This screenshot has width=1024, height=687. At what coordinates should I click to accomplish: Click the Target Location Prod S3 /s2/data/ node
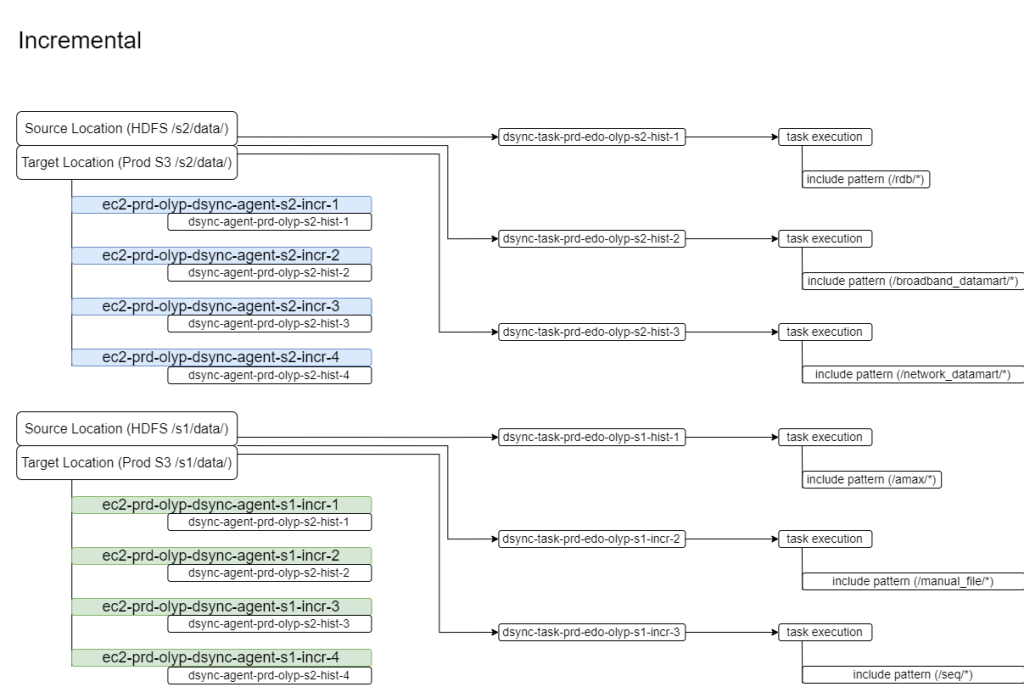point(126,162)
